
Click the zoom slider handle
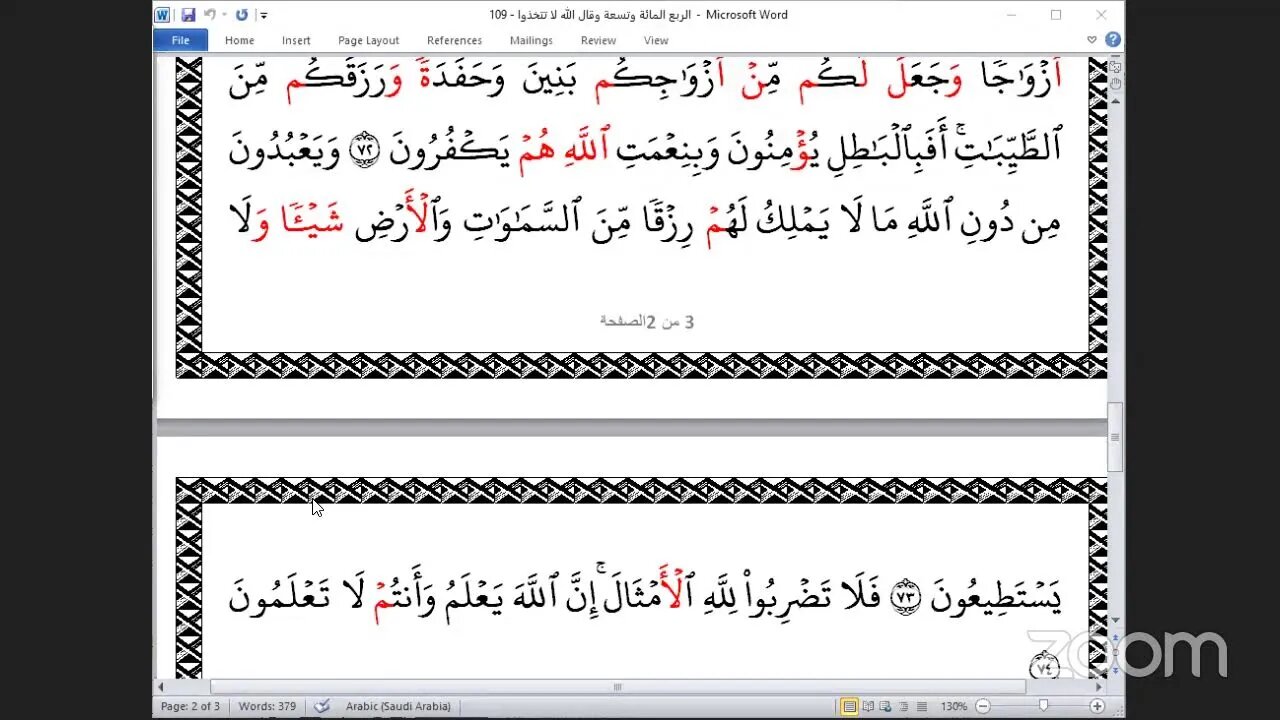click(1043, 706)
